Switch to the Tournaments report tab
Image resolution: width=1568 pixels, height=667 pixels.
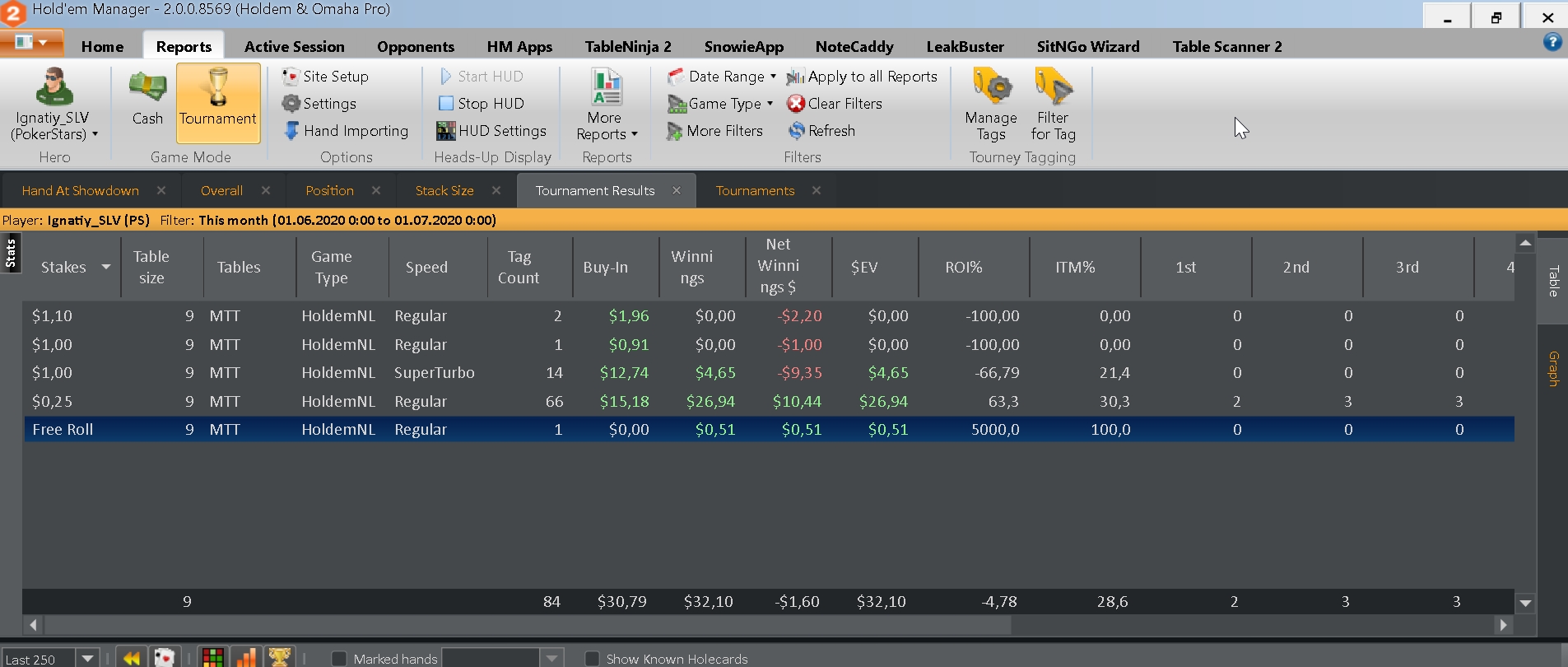point(755,190)
